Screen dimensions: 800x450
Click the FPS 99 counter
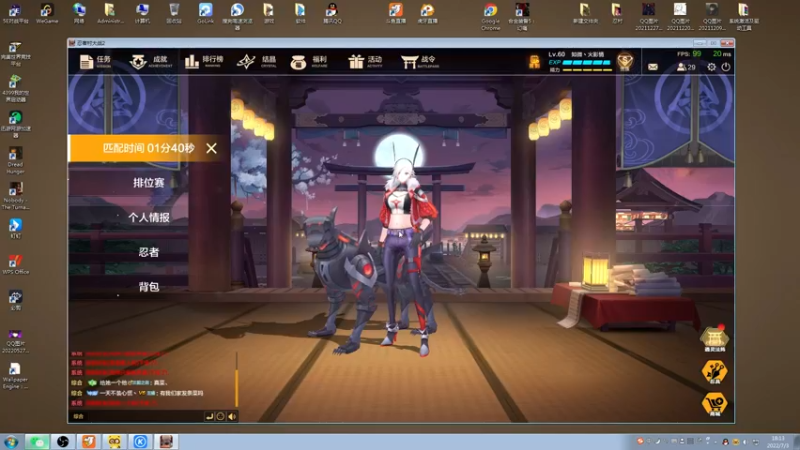coord(689,54)
